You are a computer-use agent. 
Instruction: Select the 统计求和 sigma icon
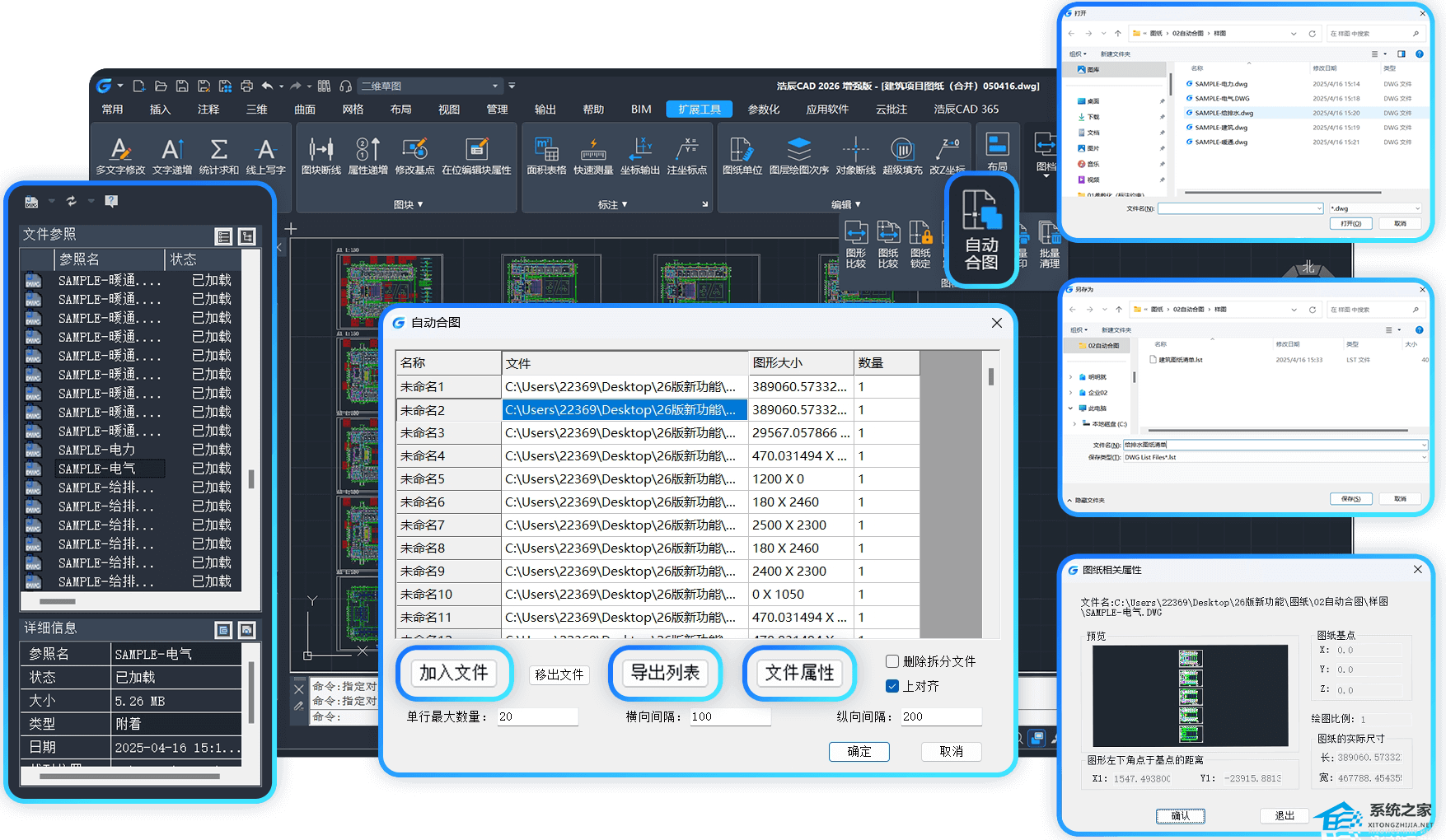point(218,150)
